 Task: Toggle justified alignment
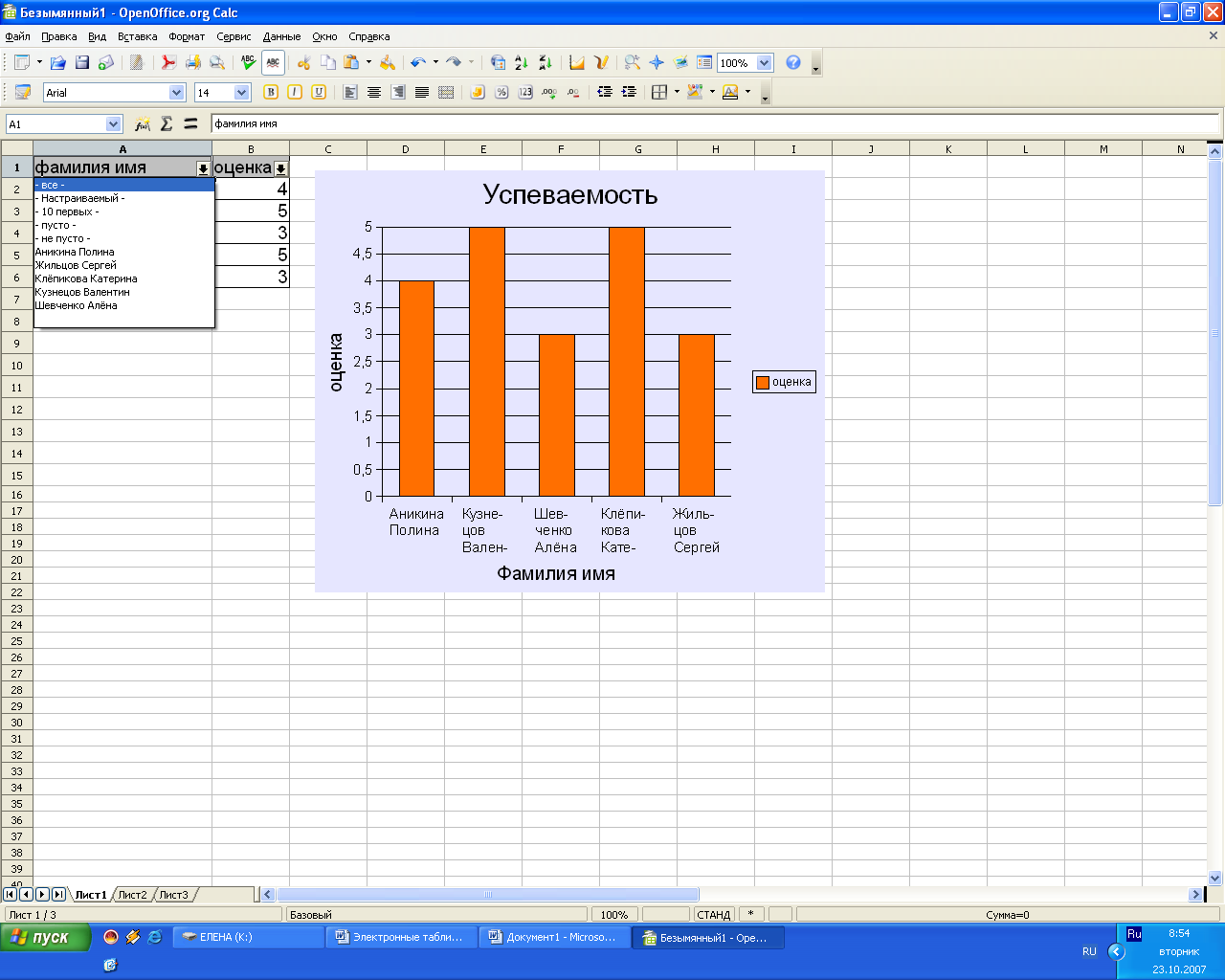pyautogui.click(x=422, y=93)
